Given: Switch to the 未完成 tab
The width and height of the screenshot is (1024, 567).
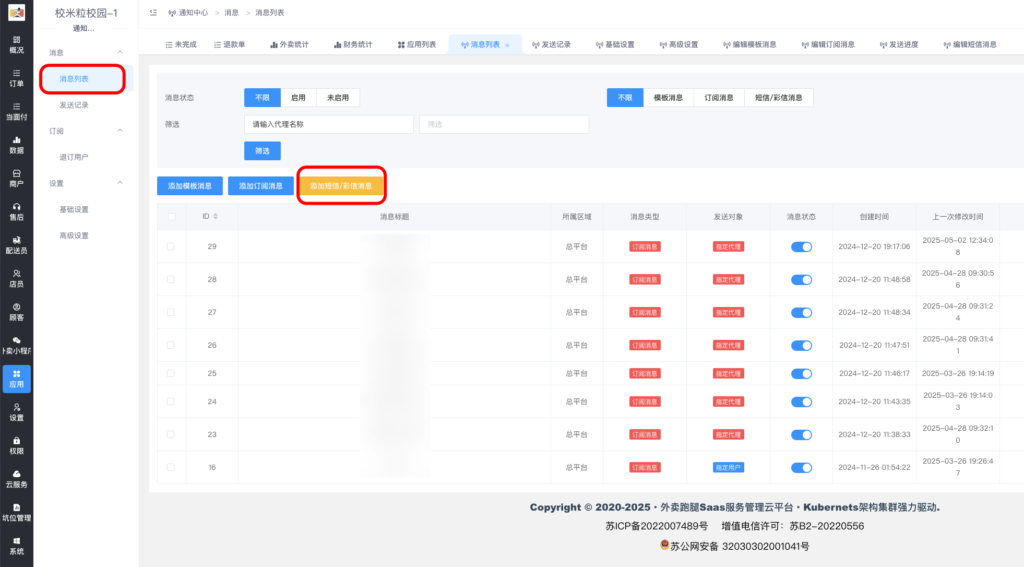Looking at the screenshot, I should 181,44.
